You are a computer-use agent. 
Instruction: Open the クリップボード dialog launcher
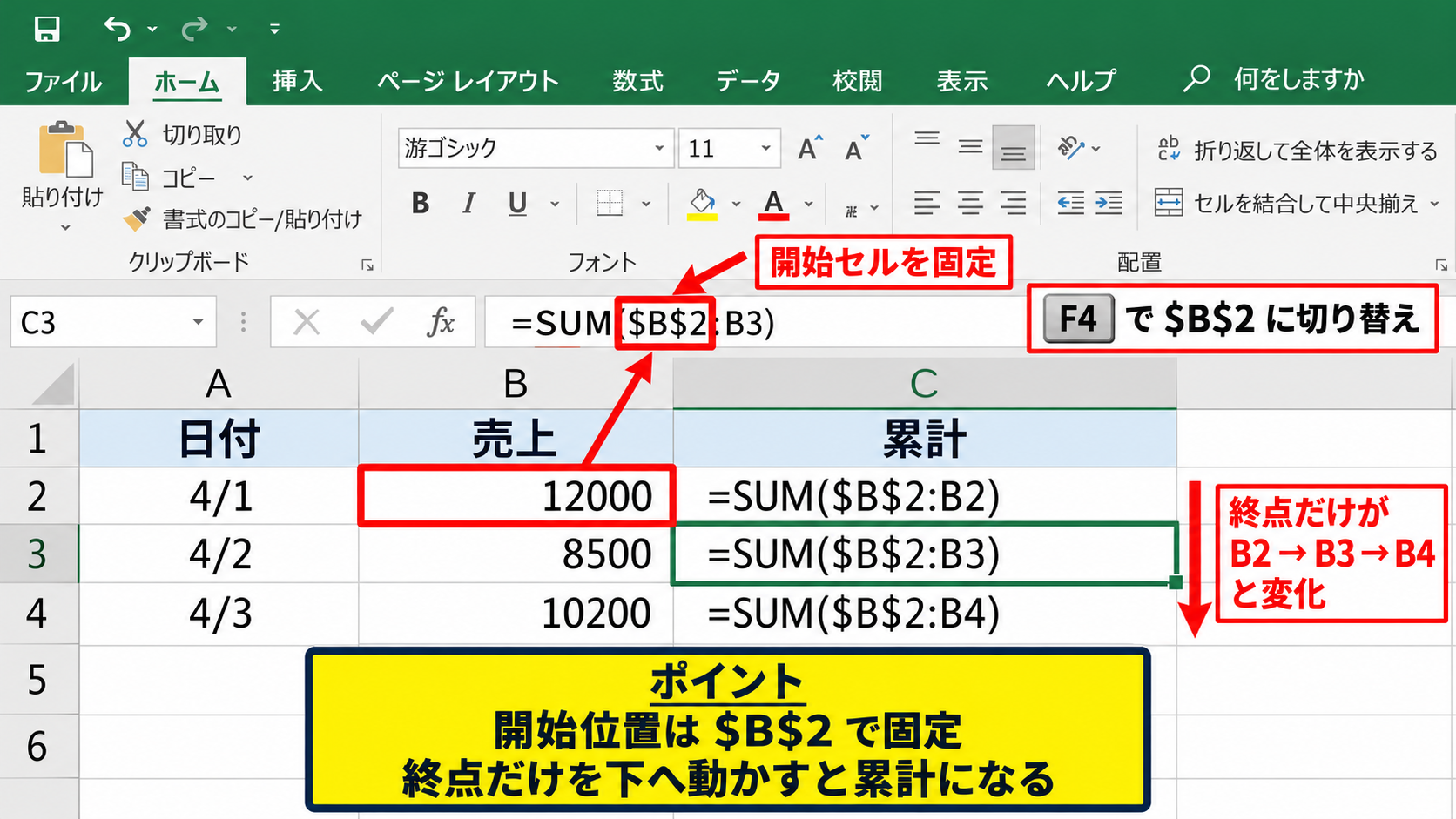click(367, 265)
